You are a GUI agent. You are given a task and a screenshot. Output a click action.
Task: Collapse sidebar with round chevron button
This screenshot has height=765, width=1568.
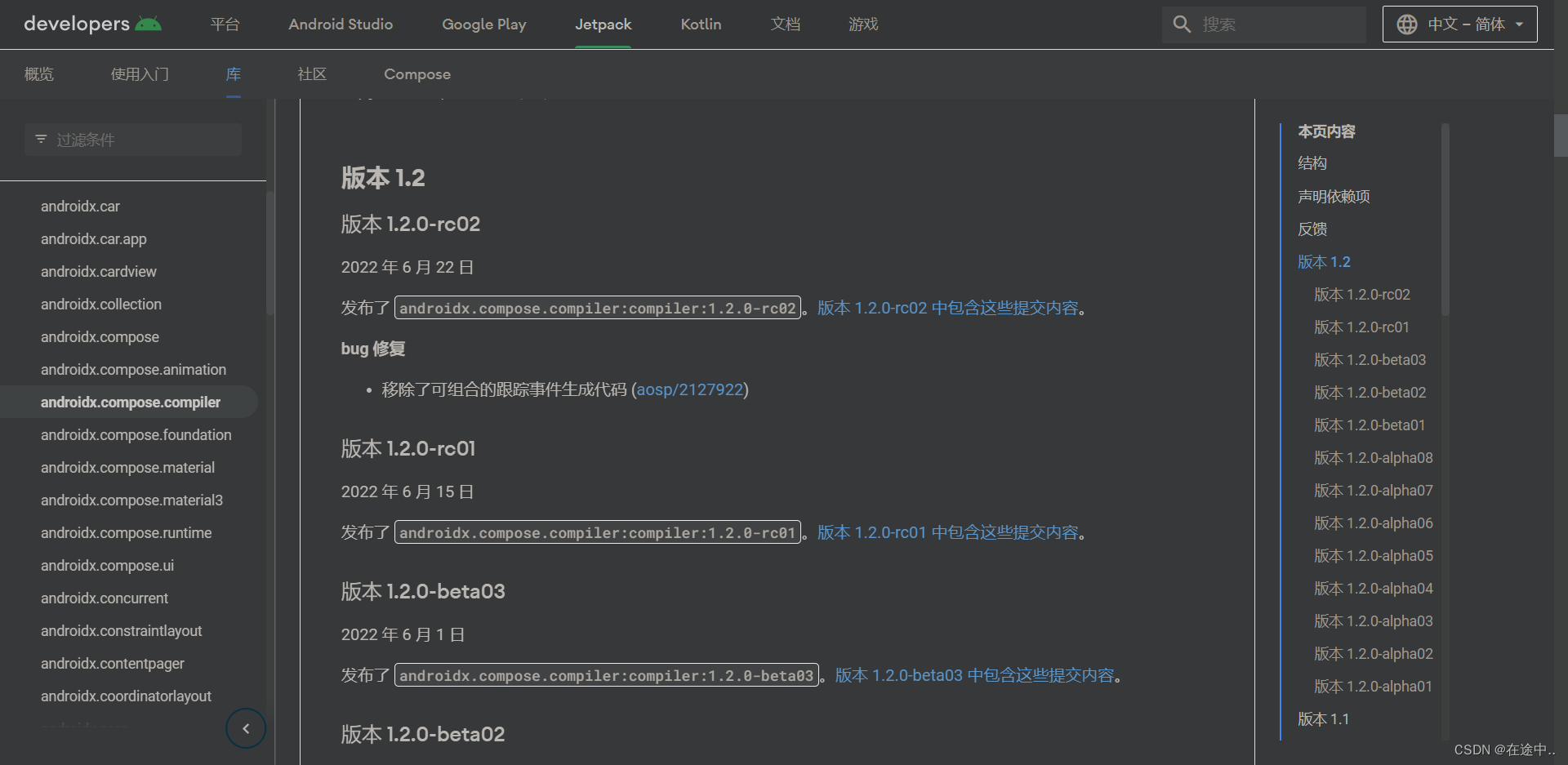pyautogui.click(x=246, y=728)
